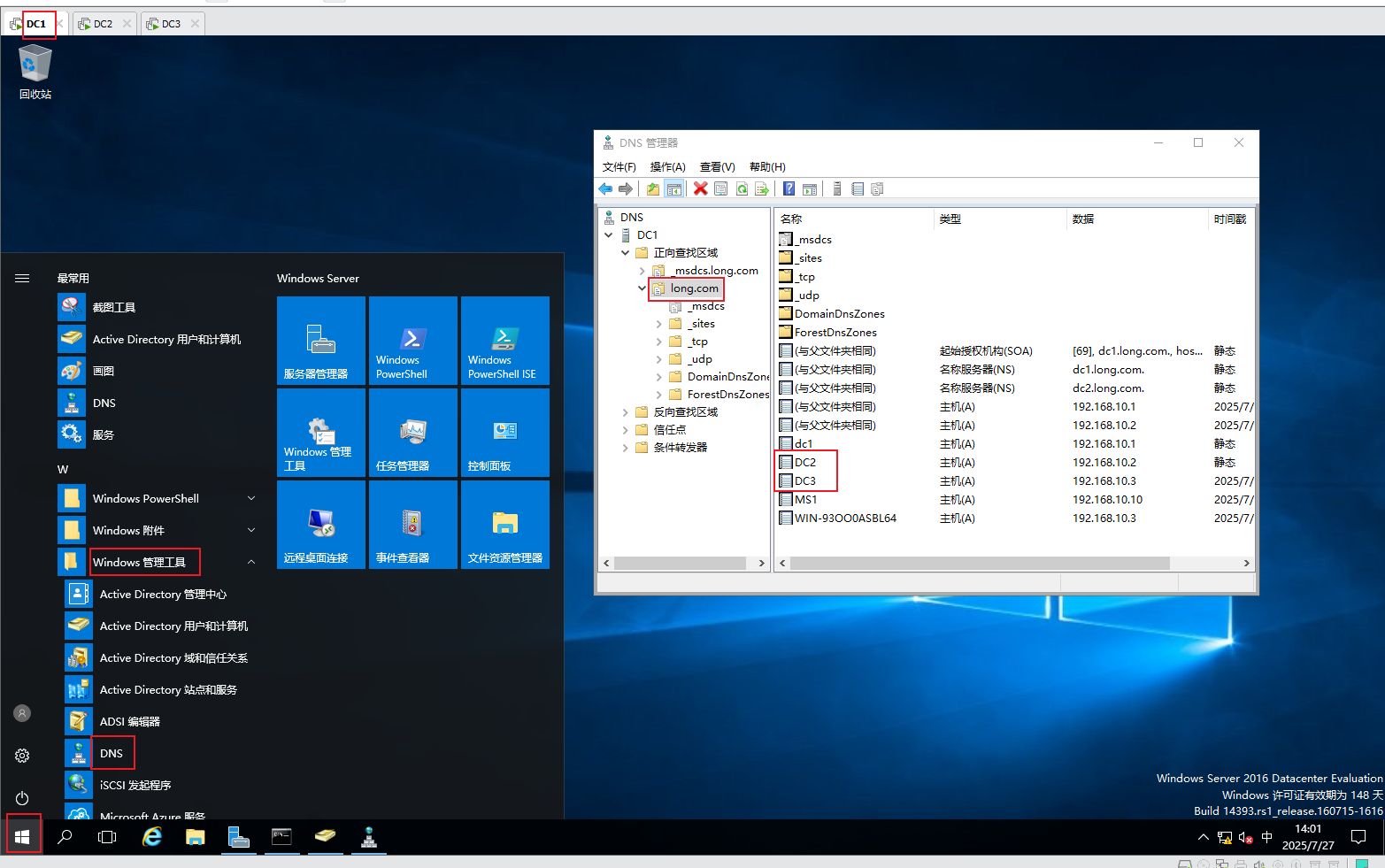Open the 操作(A) menu
This screenshot has width=1385, height=868.
[668, 167]
